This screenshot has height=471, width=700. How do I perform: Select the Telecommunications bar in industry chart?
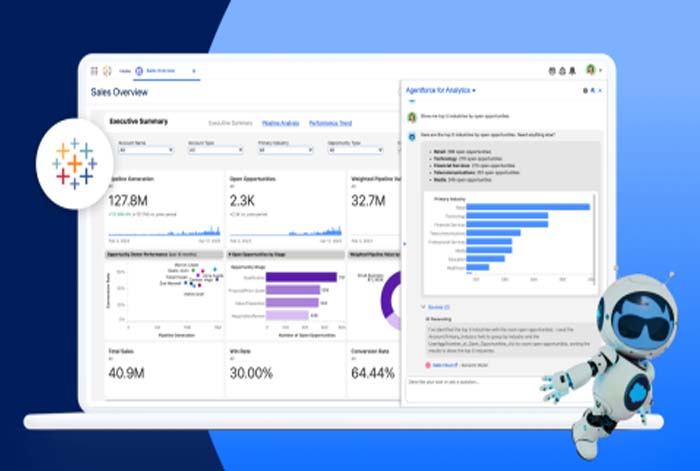click(493, 233)
